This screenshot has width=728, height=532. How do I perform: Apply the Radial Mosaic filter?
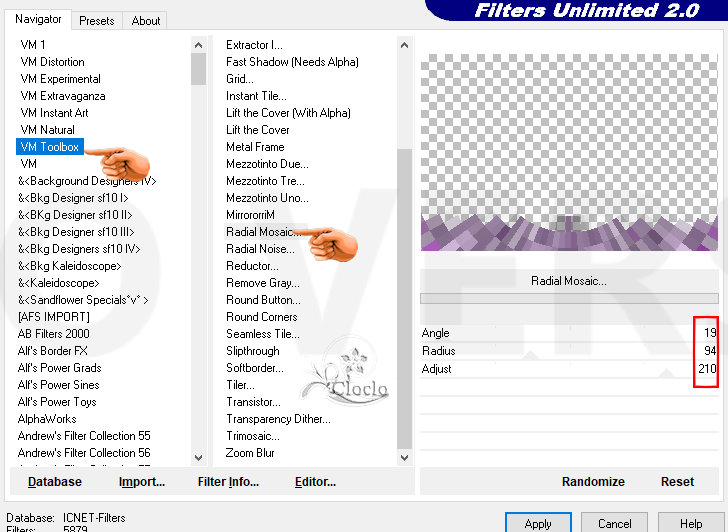[x=538, y=524]
